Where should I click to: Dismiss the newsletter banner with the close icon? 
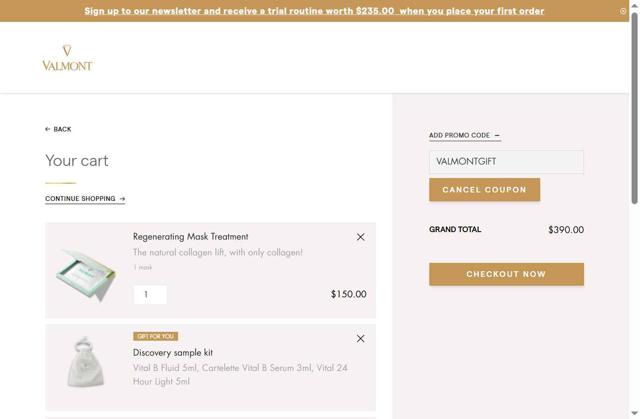[623, 11]
